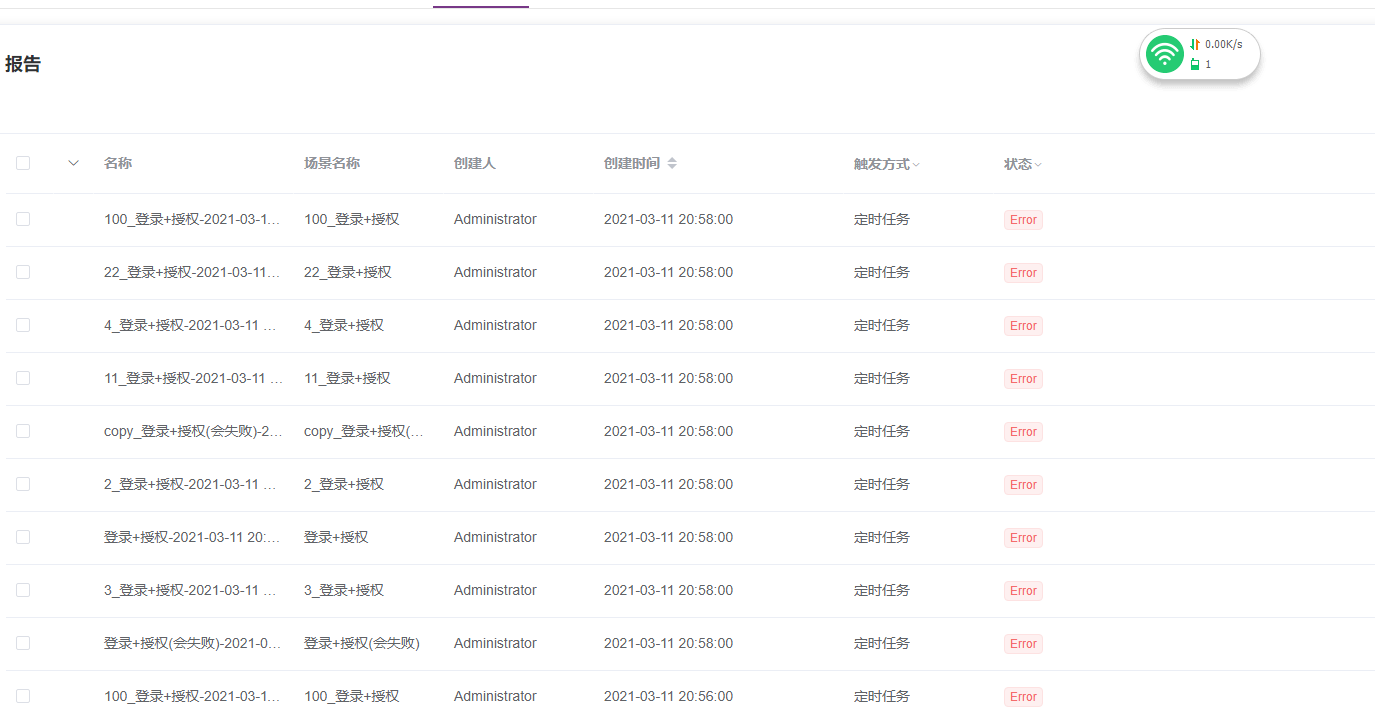Image resolution: width=1375 pixels, height=711 pixels.
Task: Click the 场景名称 column header
Action: coord(332,163)
